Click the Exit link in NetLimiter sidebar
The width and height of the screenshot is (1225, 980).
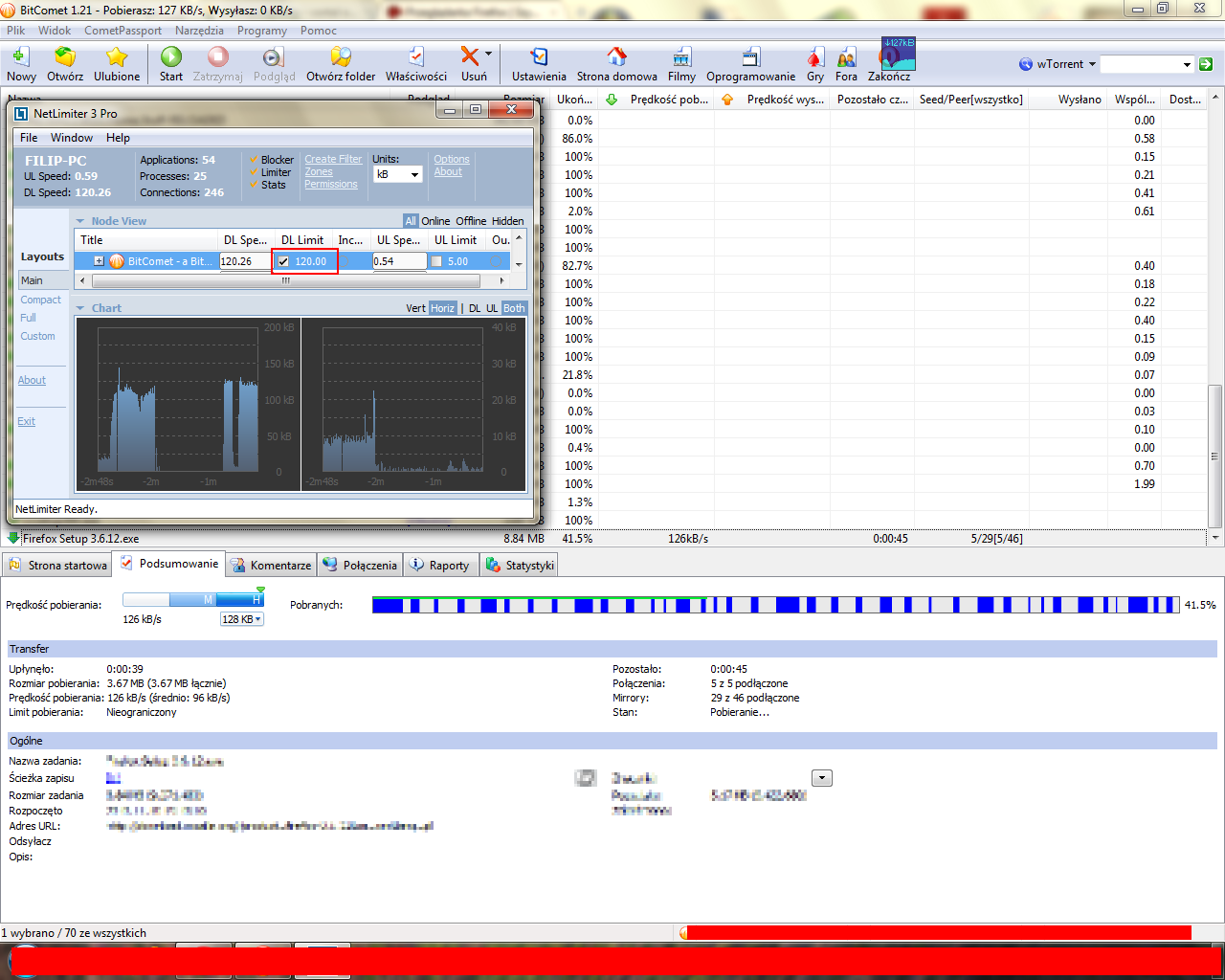26,421
